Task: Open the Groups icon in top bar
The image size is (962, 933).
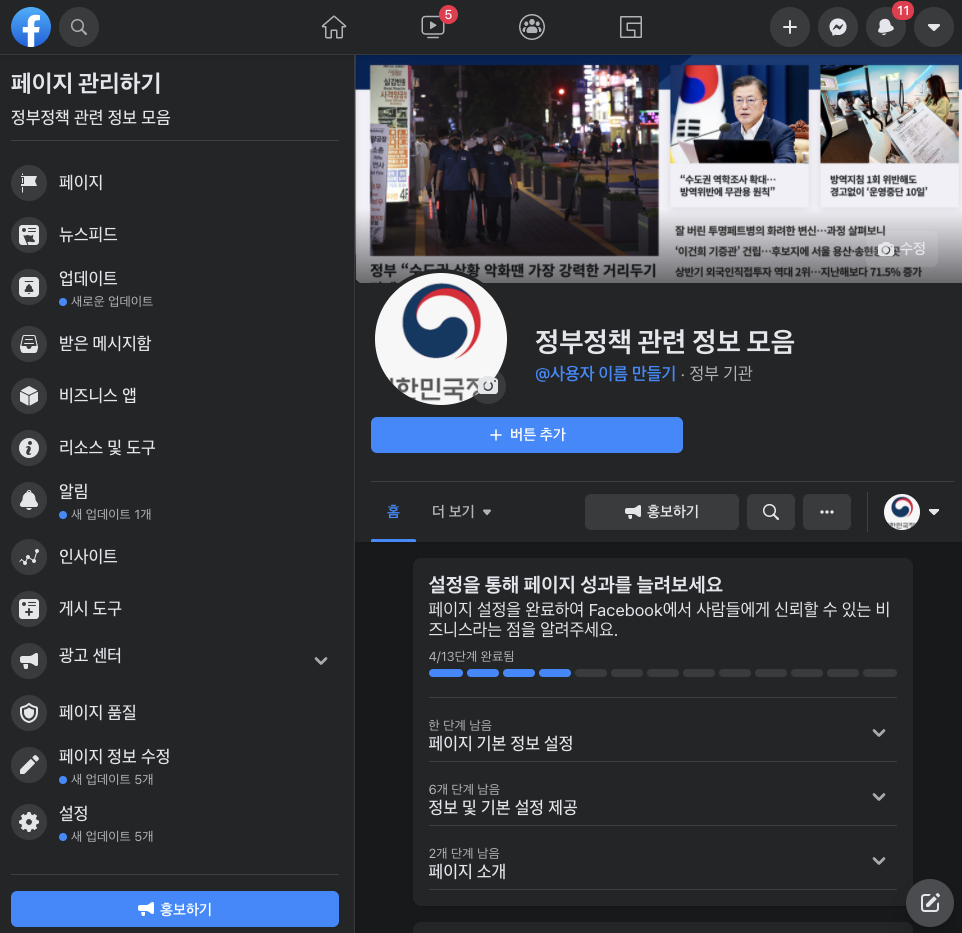Action: 532,27
